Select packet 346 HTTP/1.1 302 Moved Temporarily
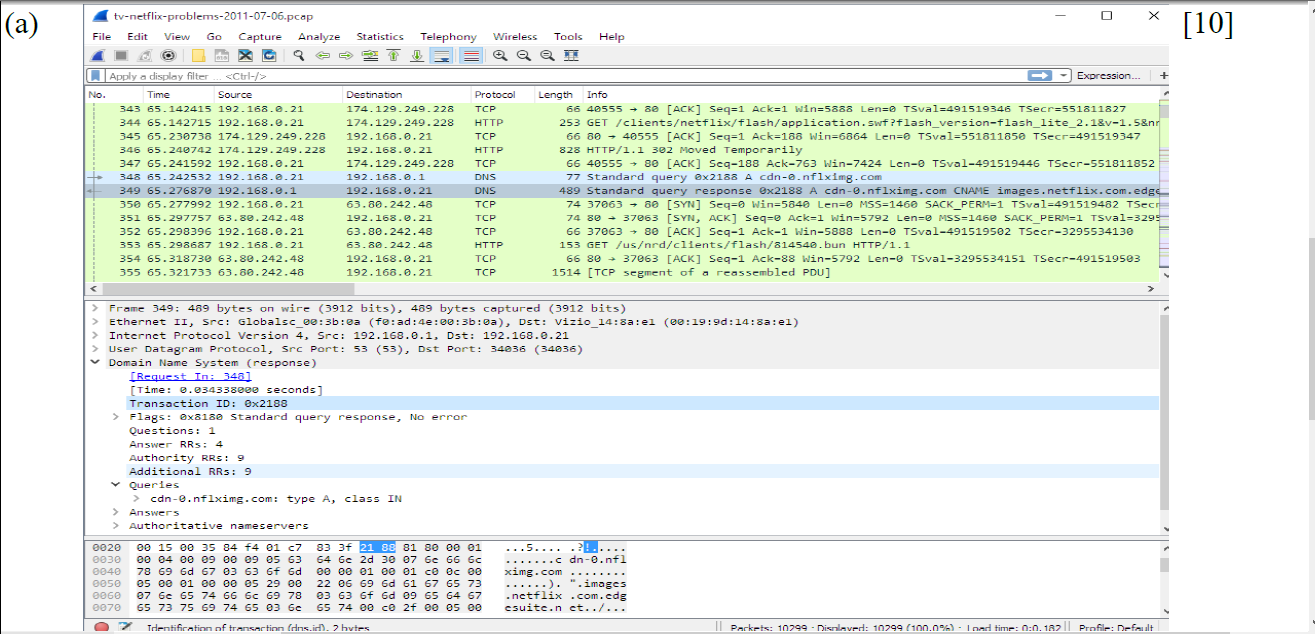The width and height of the screenshot is (1315, 634). (x=622, y=149)
